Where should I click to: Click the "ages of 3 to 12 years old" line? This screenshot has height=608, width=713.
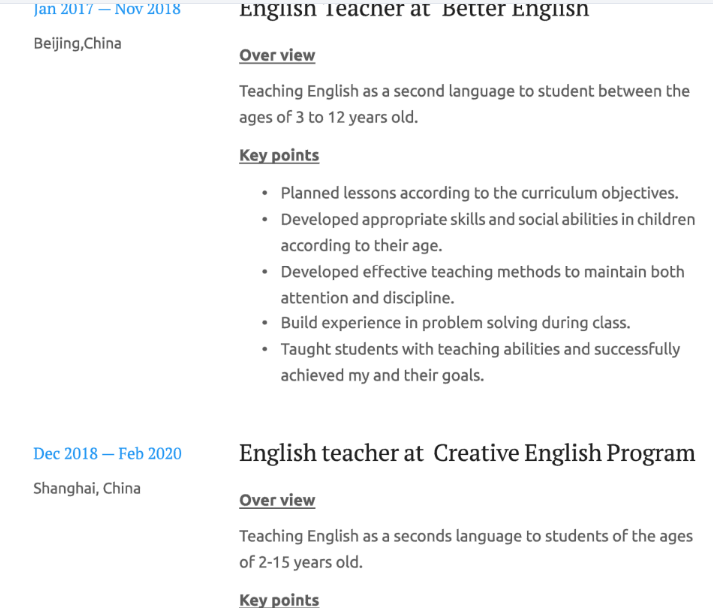pos(328,117)
